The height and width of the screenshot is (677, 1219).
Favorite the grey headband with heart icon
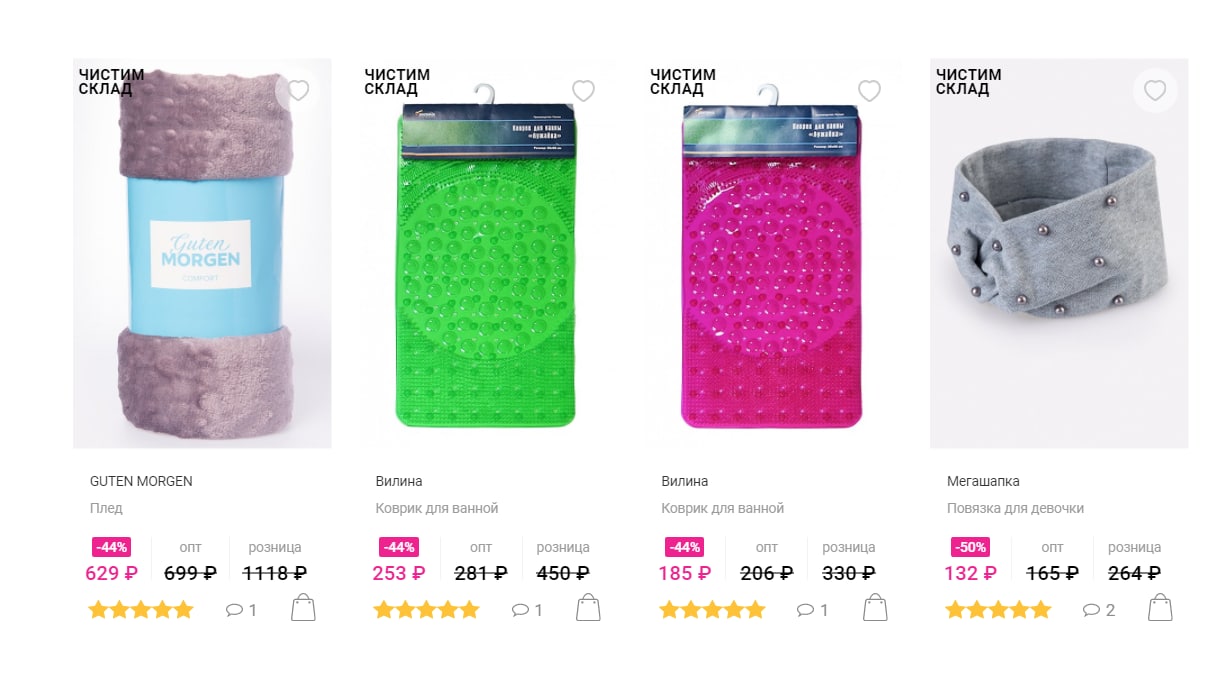click(1155, 91)
